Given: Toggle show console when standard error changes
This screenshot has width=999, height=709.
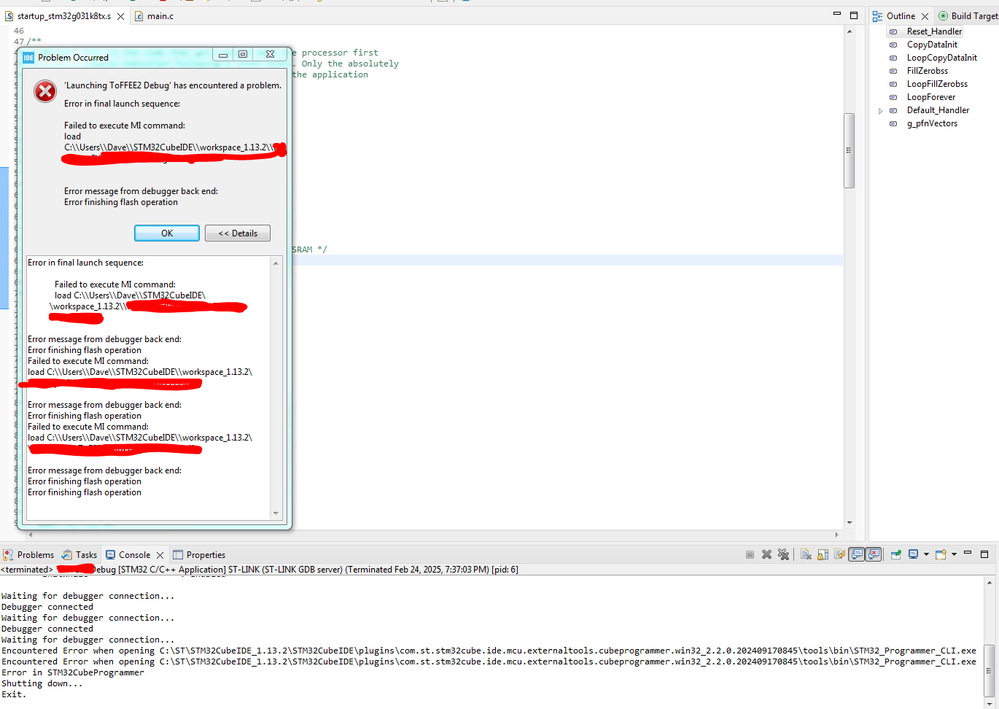Looking at the screenshot, I should click(873, 554).
